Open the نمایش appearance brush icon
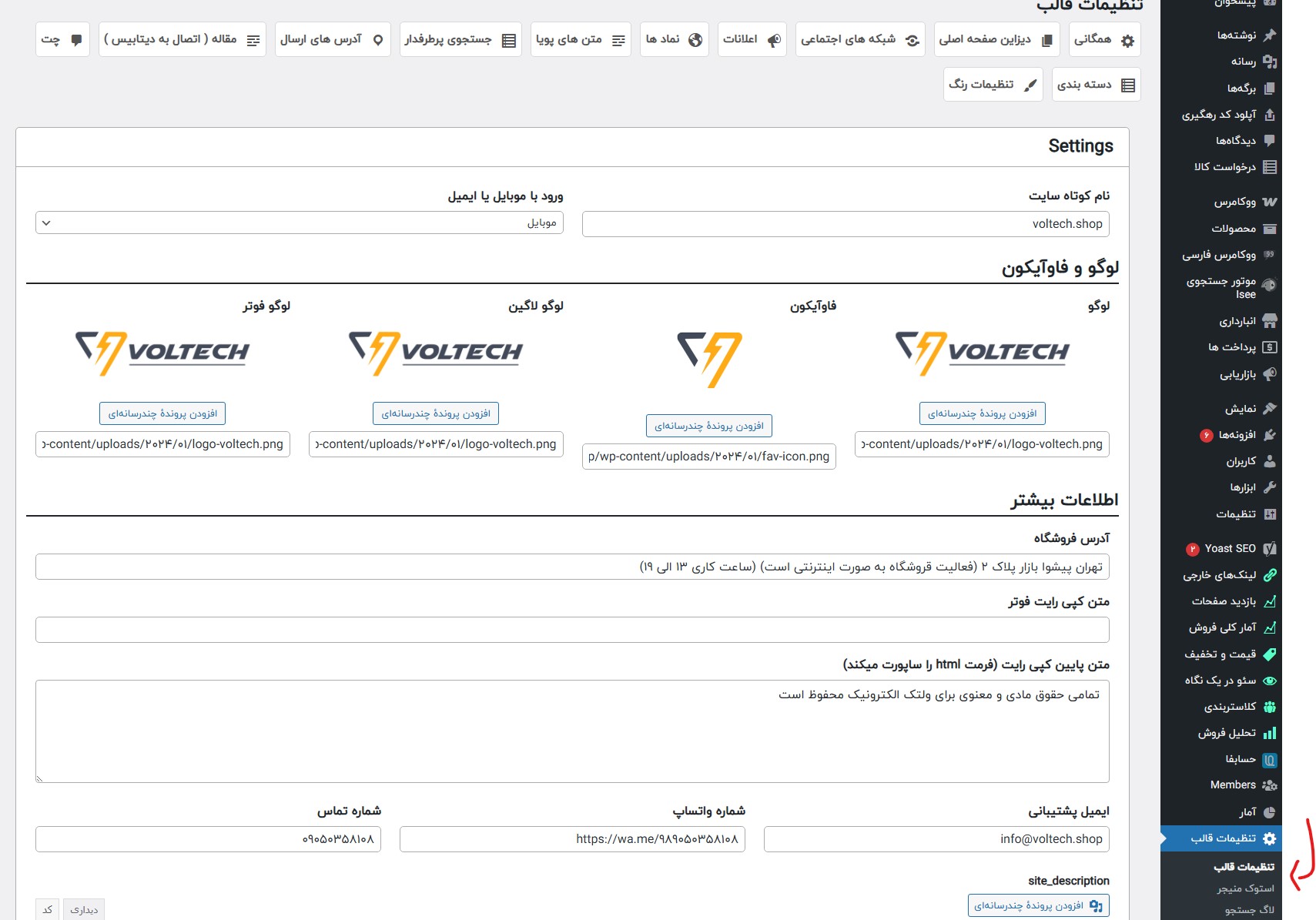Image resolution: width=1316 pixels, height=920 pixels. [x=1270, y=408]
